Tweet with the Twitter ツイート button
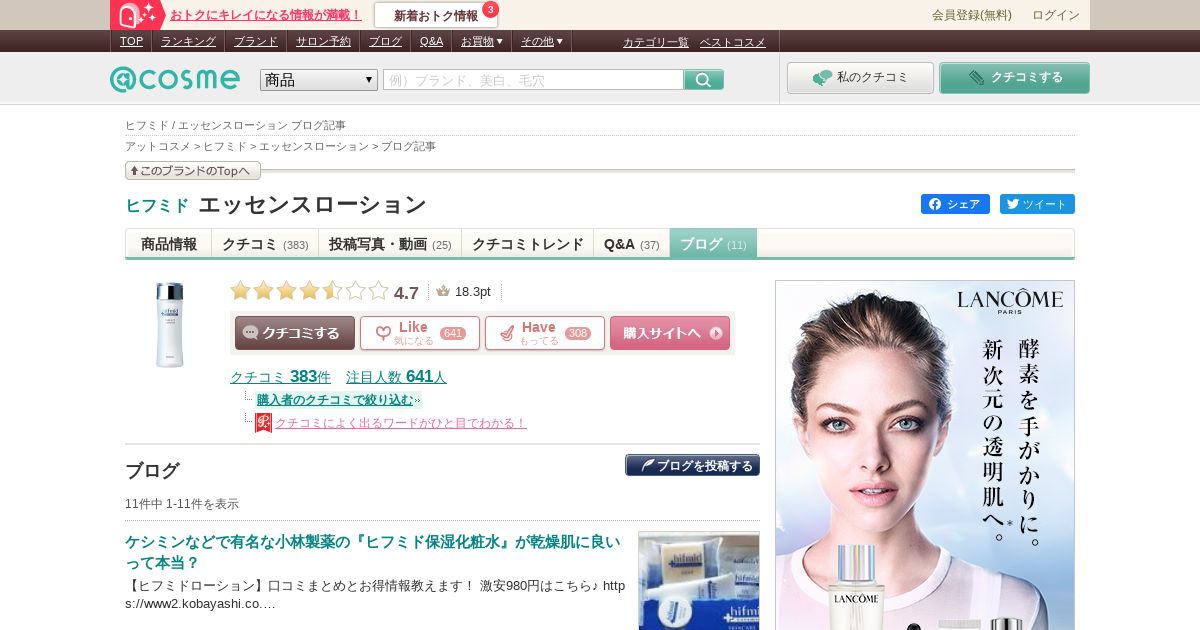1200x630 pixels. coord(1037,204)
